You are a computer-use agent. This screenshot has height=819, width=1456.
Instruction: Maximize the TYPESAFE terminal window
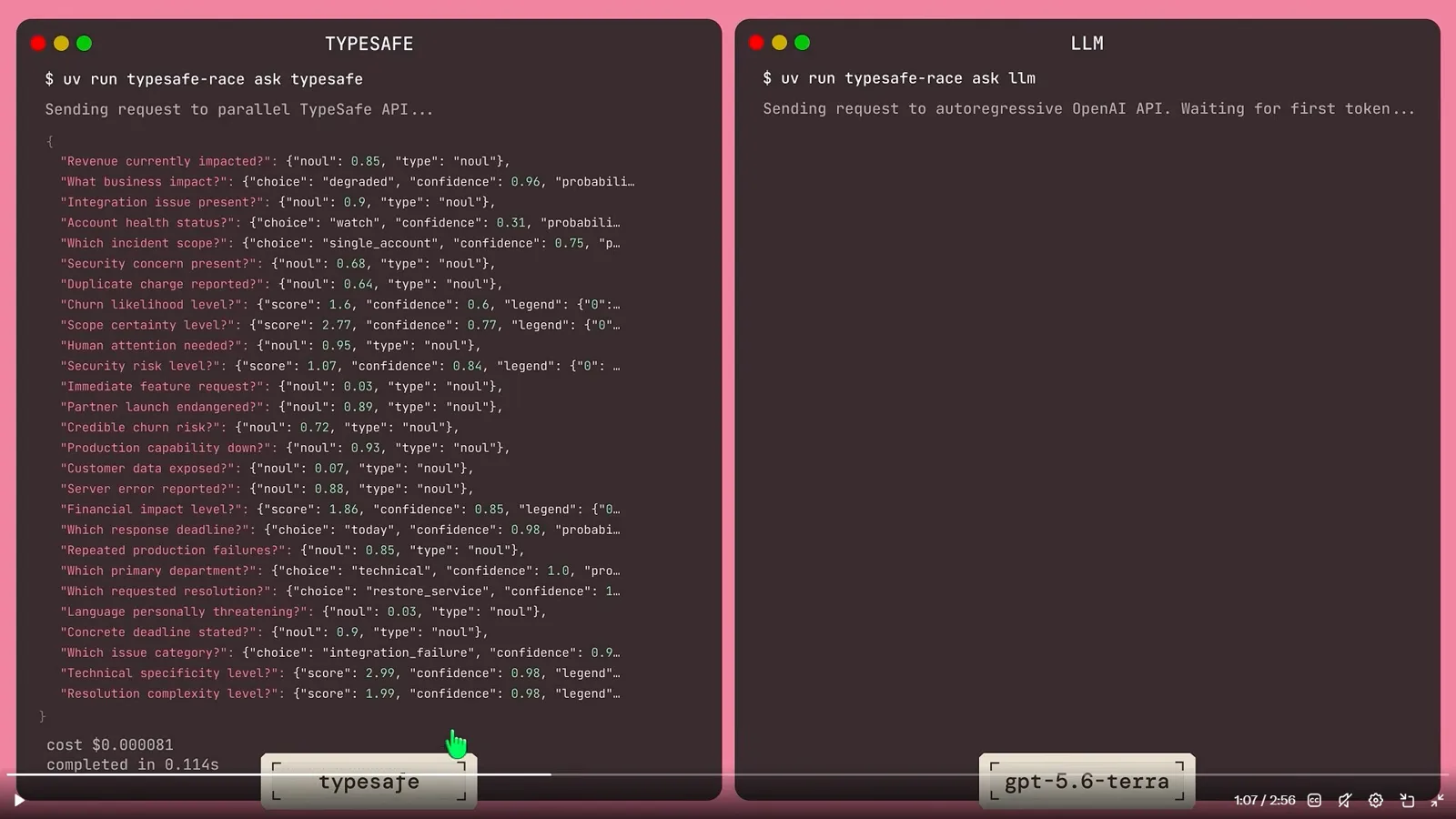pos(84,43)
